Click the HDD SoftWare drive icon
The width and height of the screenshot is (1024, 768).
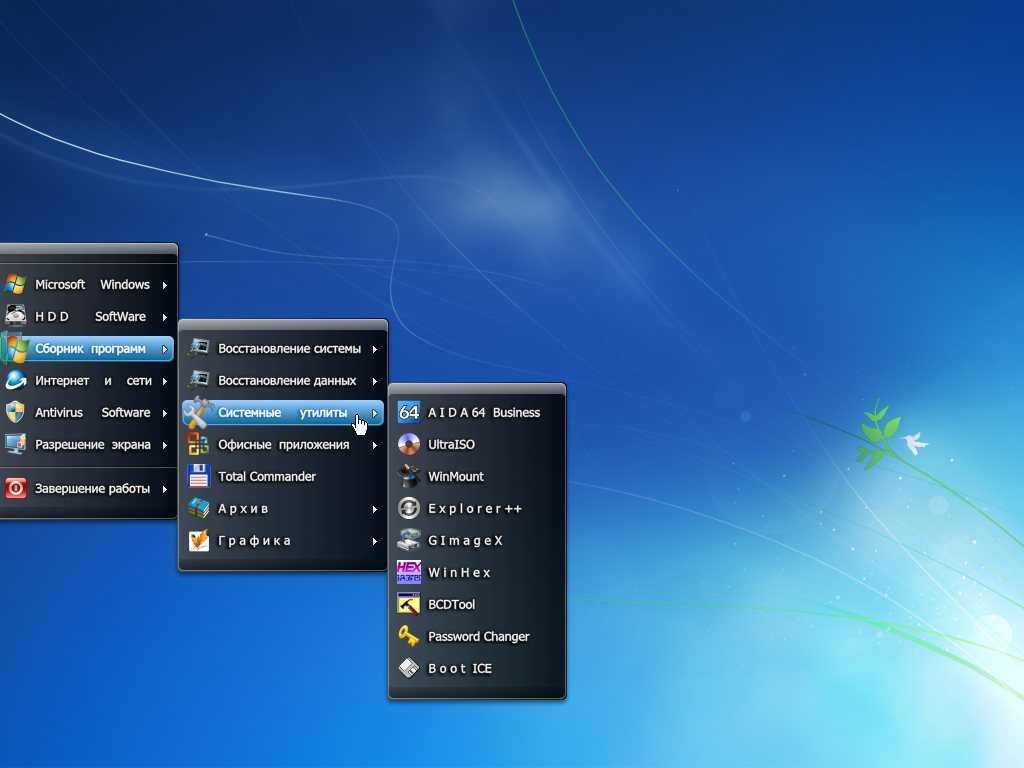pos(15,316)
